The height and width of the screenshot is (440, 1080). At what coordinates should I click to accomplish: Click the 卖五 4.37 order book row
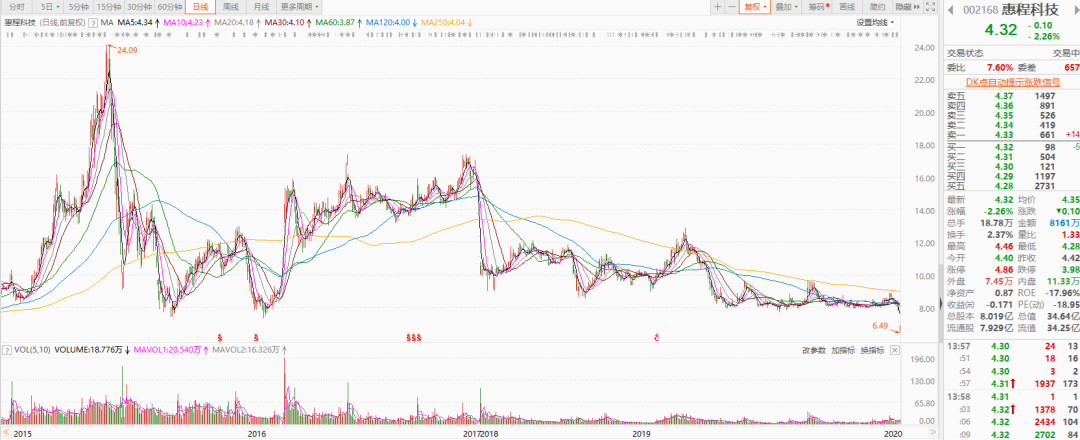[x=1011, y=96]
